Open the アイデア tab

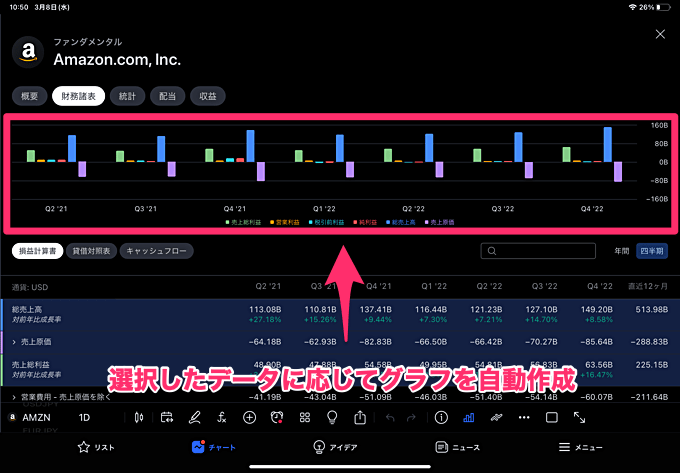pyautogui.click(x=335, y=447)
